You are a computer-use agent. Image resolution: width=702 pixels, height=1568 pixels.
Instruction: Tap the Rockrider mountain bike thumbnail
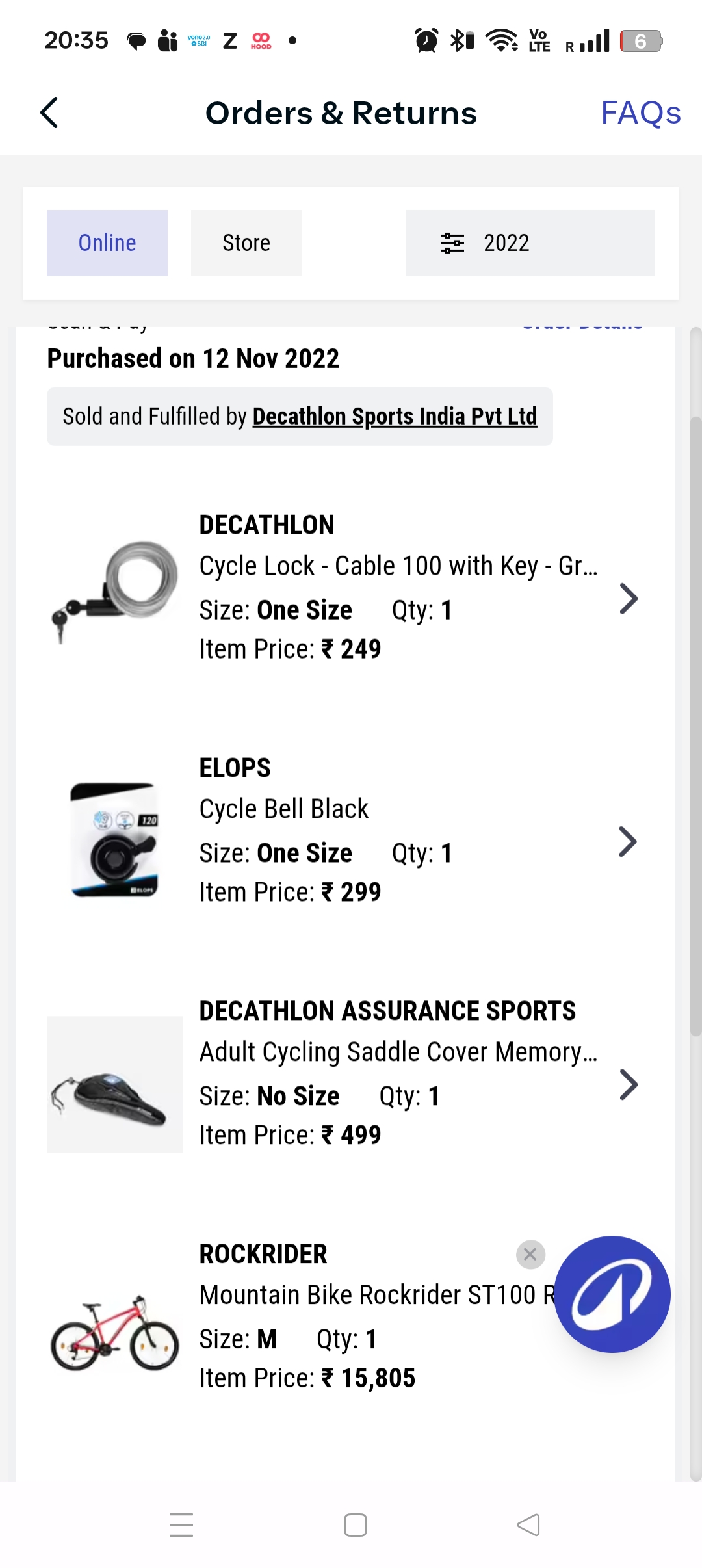click(x=115, y=1333)
